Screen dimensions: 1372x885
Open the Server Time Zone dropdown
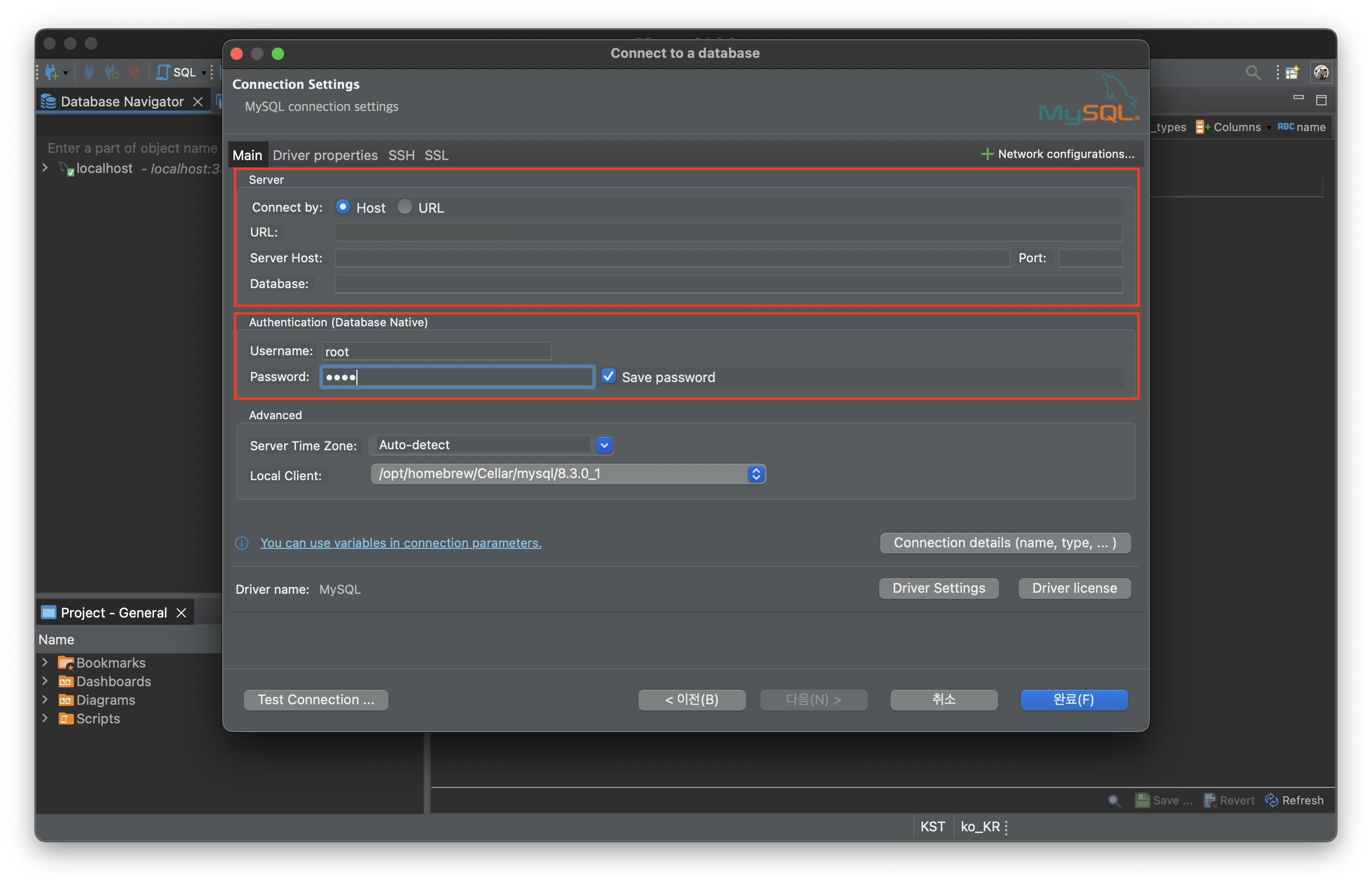pos(603,445)
